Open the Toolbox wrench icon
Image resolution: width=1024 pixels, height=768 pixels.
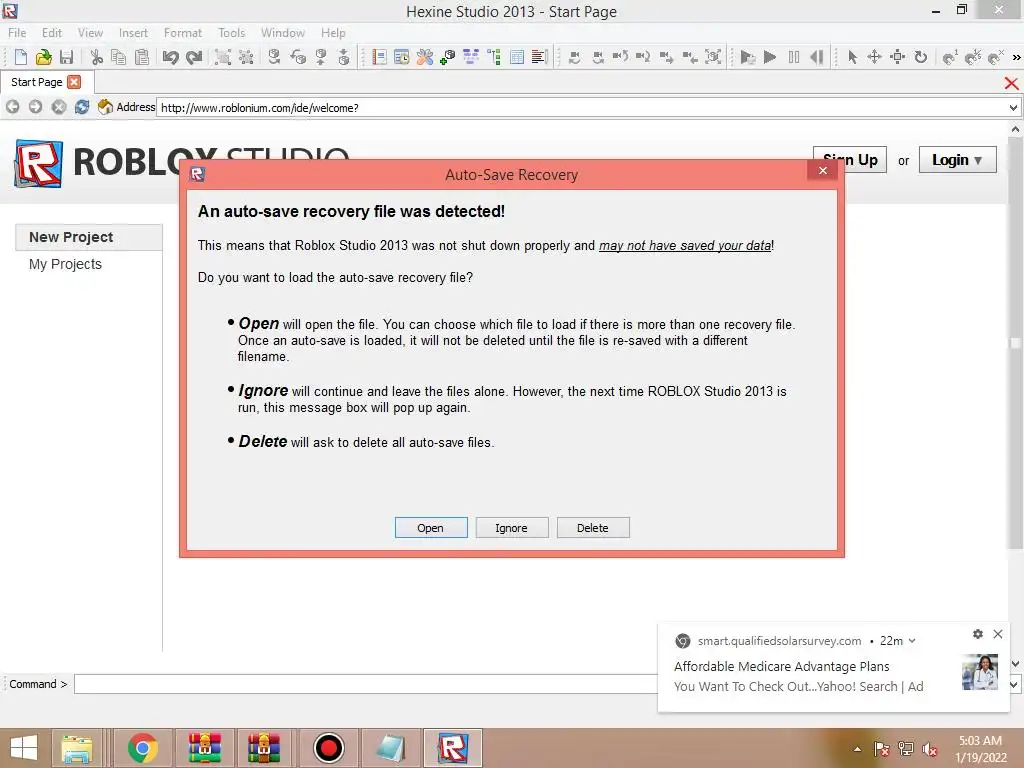pyautogui.click(x=425, y=57)
